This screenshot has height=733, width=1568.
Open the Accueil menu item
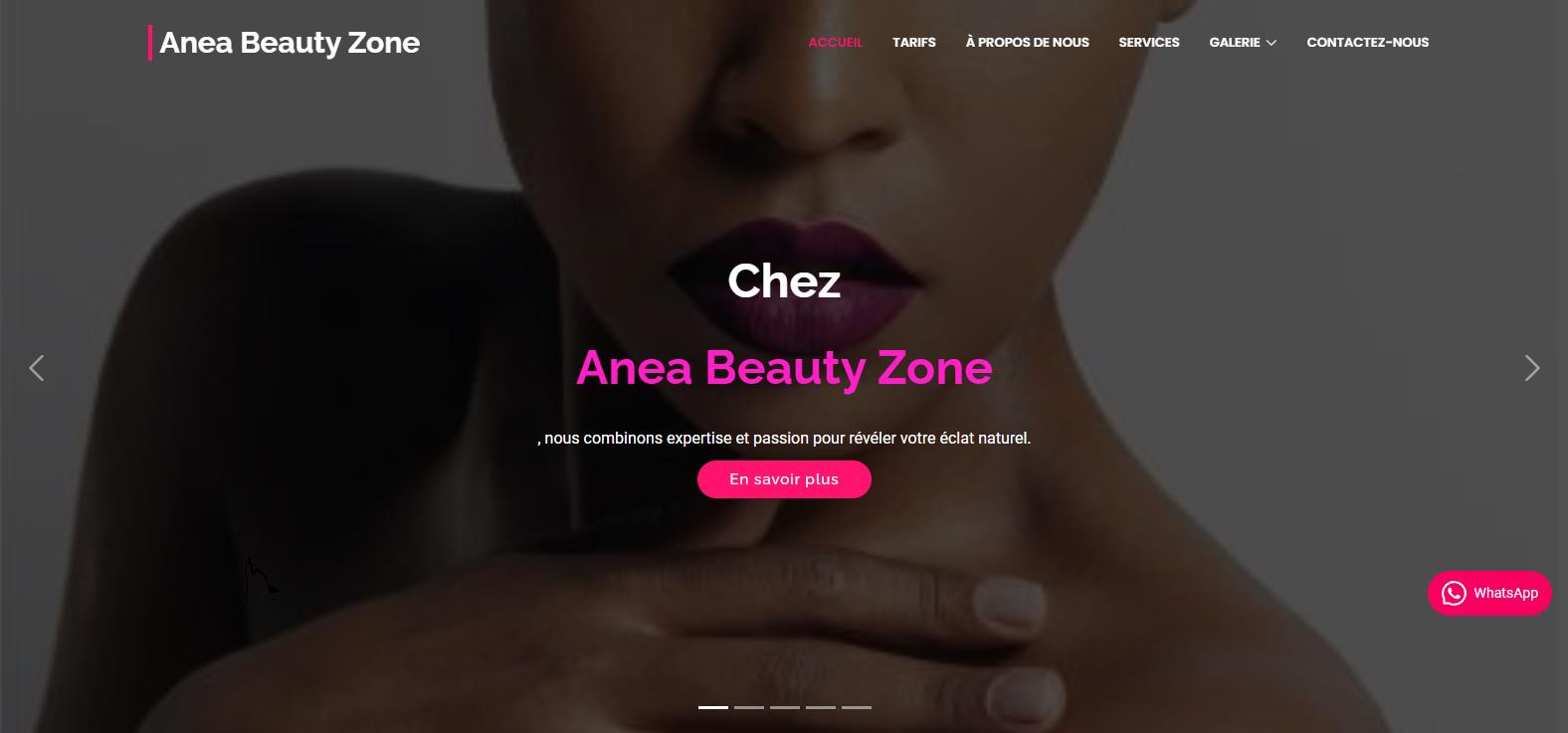pyautogui.click(x=836, y=42)
